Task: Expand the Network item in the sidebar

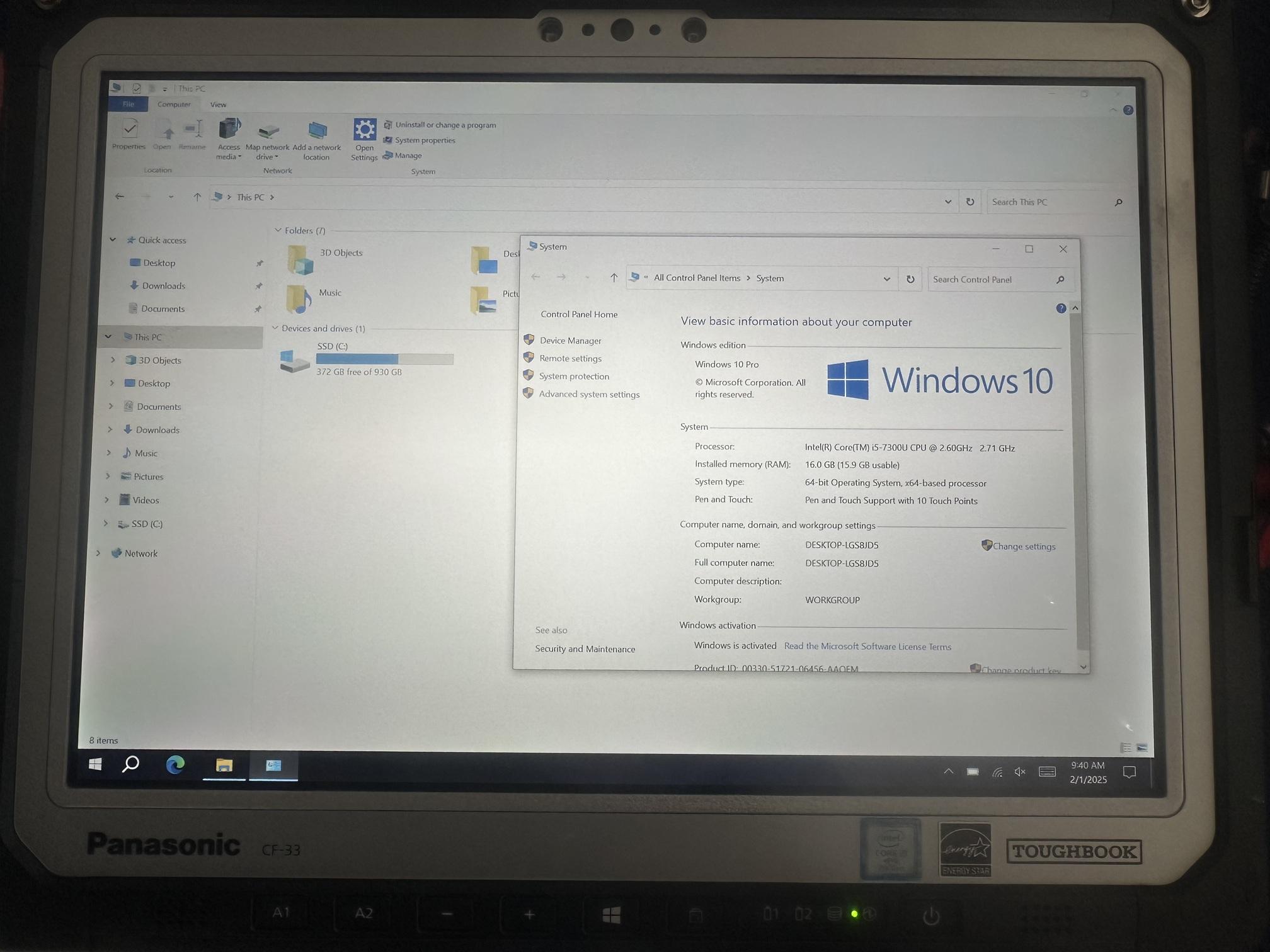Action: point(99,553)
